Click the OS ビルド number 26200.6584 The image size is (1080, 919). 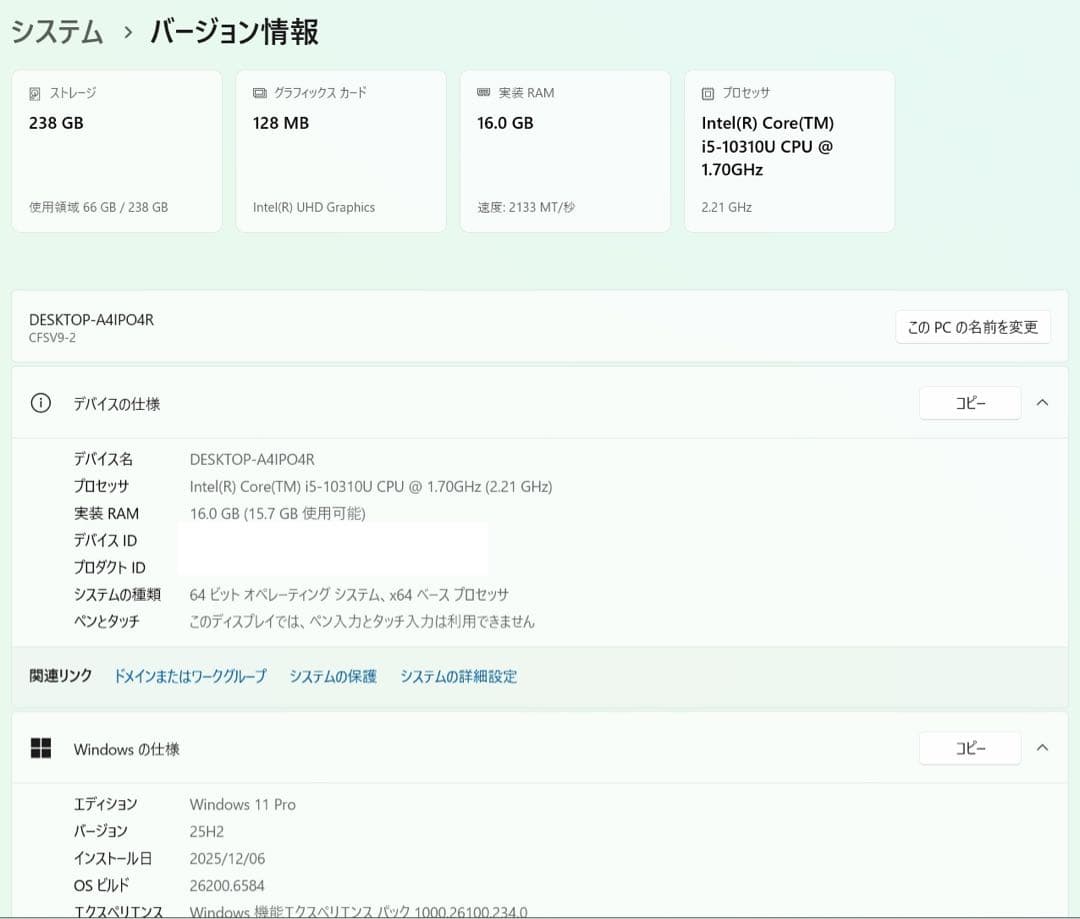click(x=229, y=885)
